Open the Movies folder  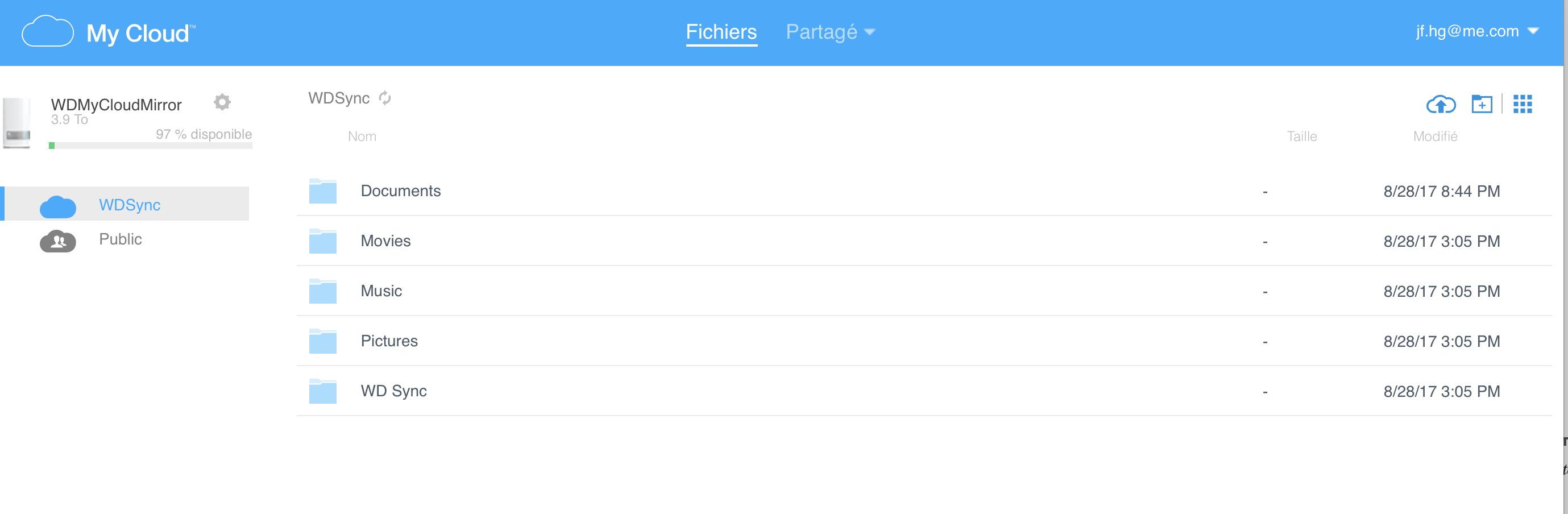385,241
